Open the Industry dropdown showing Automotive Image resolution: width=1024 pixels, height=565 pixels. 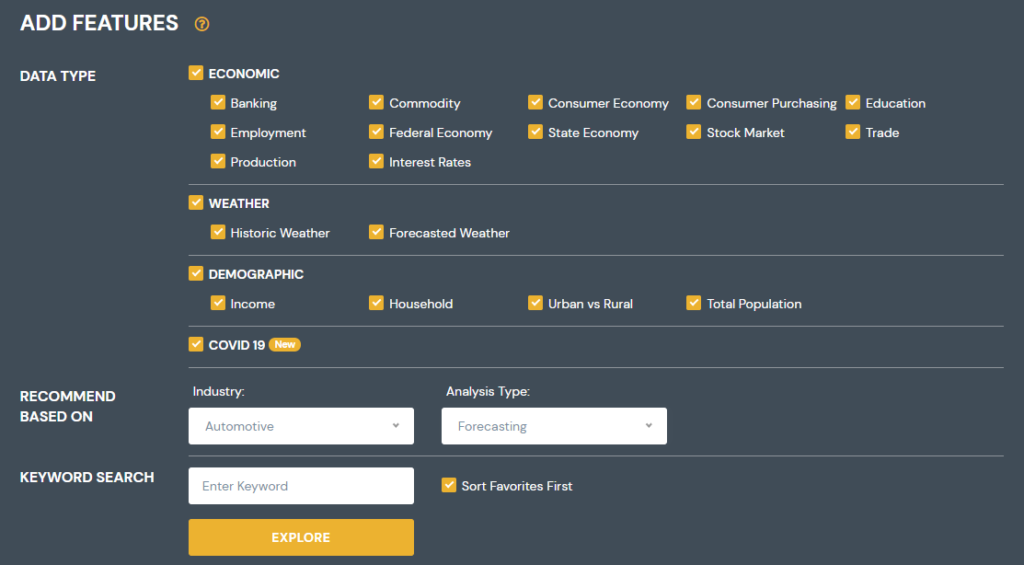pyautogui.click(x=301, y=426)
